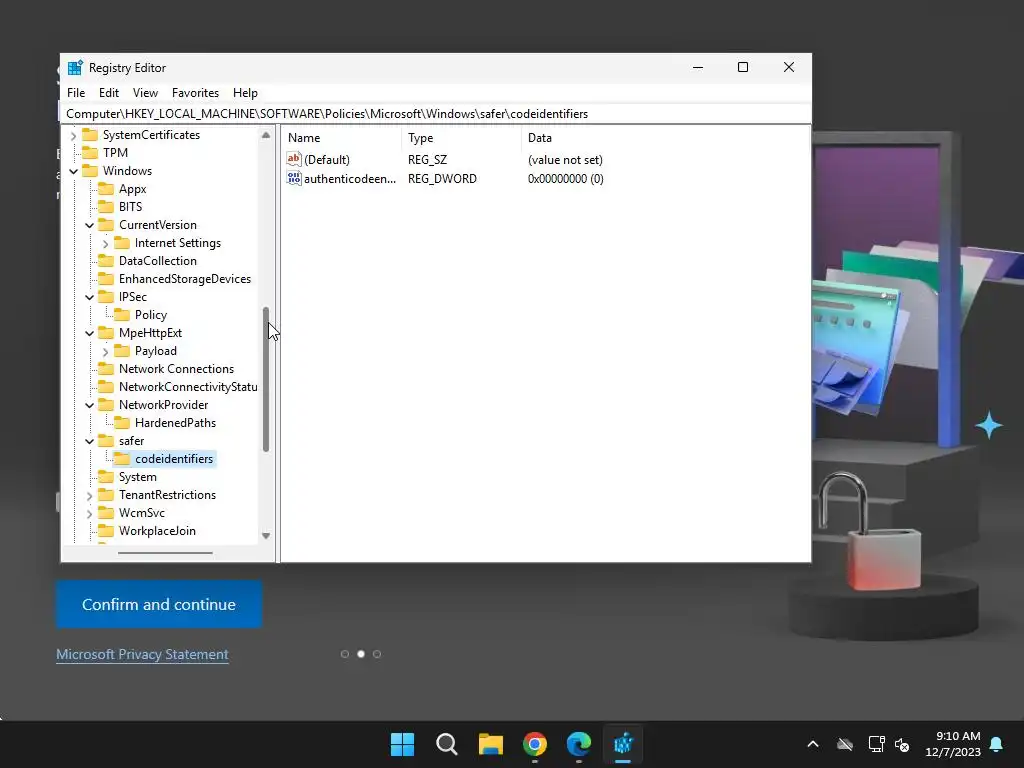Select the WorkplaceJoin key label
Screen dimensions: 1024x768
click(157, 531)
